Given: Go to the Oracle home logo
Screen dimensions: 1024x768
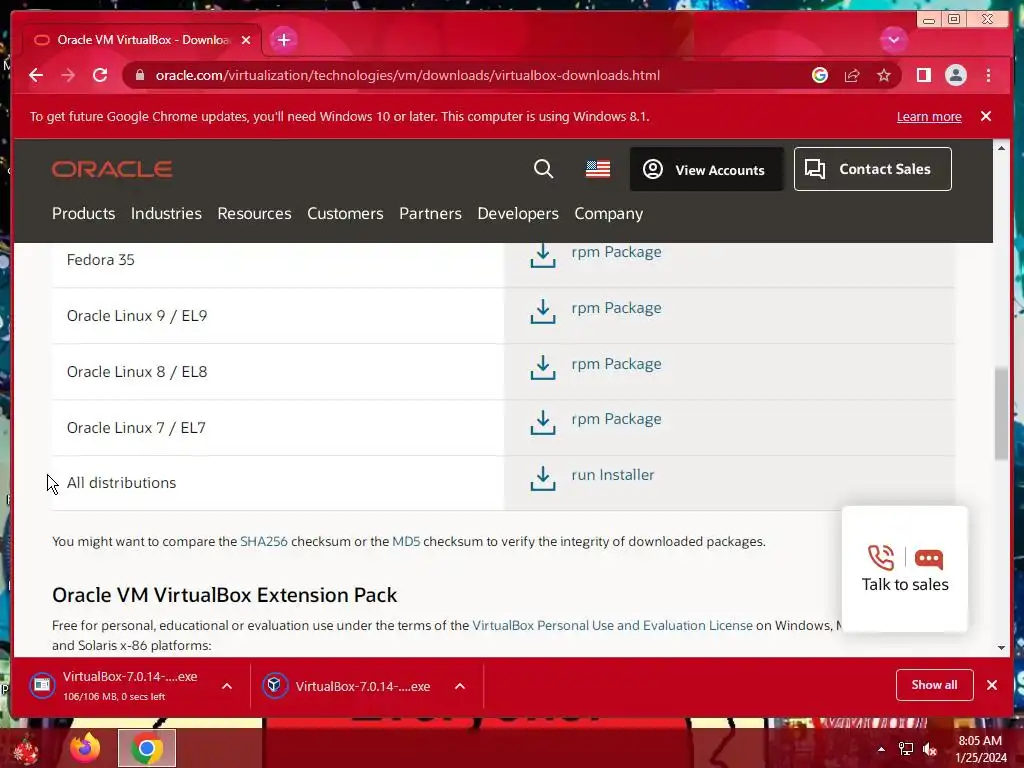Looking at the screenshot, I should coord(112,169).
